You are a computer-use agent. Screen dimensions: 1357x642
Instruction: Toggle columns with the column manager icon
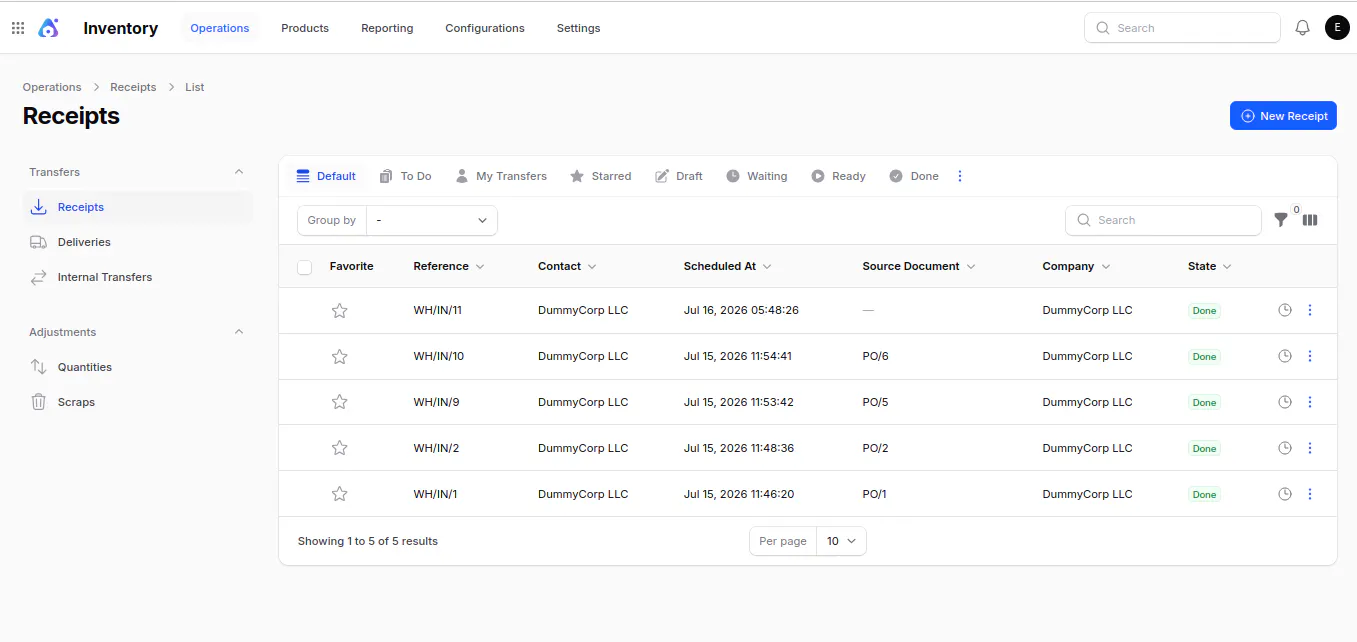[x=1310, y=220]
